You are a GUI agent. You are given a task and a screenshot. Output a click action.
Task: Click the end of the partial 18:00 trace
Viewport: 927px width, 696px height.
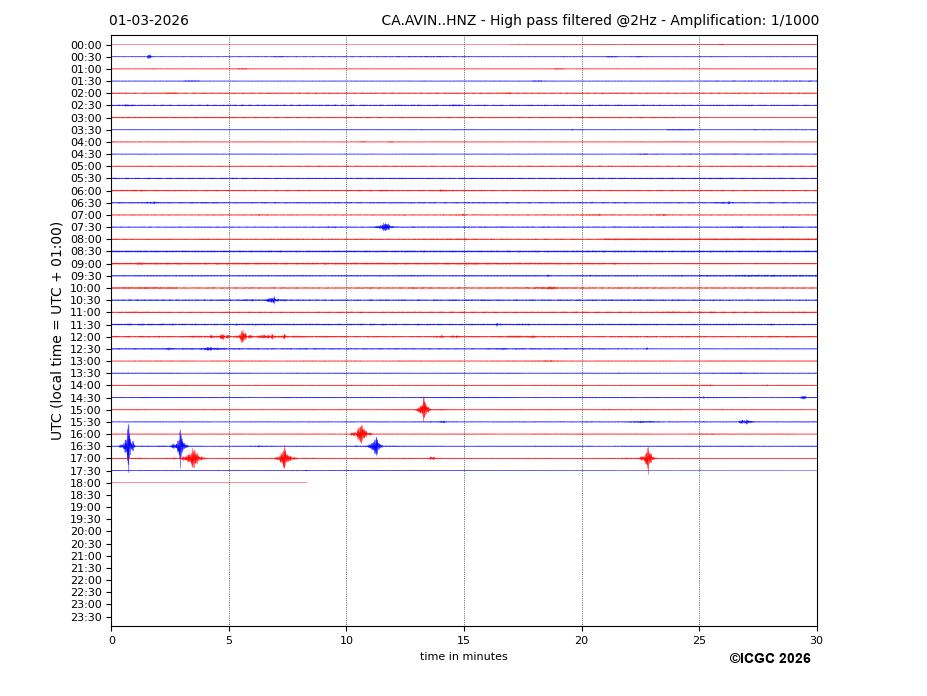(306, 483)
